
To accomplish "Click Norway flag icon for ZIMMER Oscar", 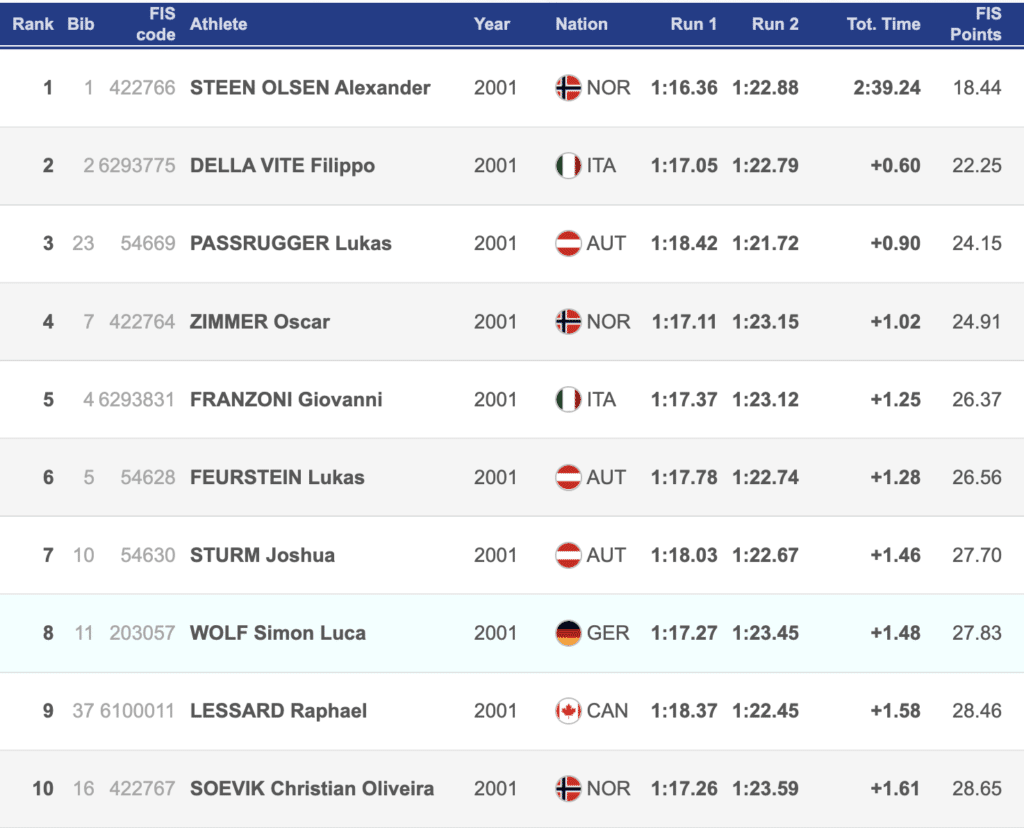I will pyautogui.click(x=568, y=321).
